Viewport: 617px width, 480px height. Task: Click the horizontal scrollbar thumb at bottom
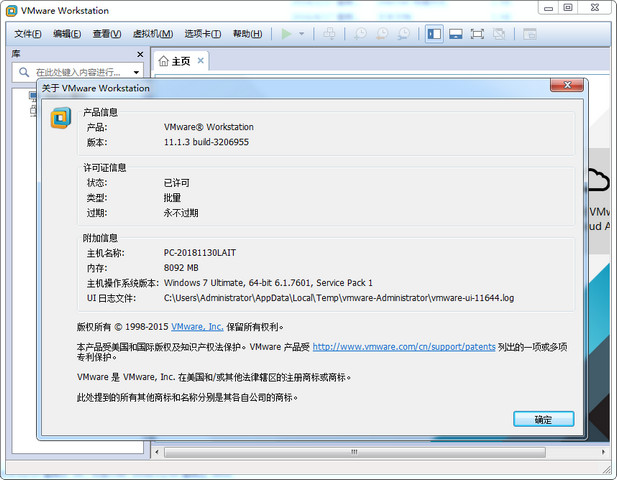pyautogui.click(x=355, y=452)
